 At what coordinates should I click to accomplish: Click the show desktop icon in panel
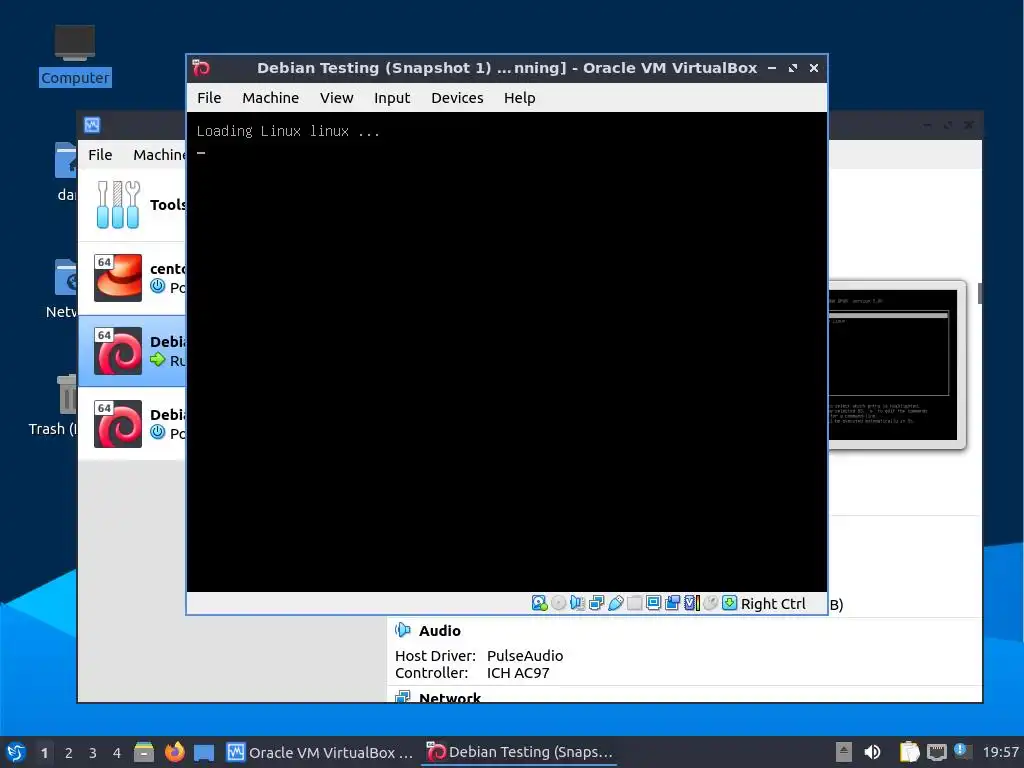pos(204,752)
